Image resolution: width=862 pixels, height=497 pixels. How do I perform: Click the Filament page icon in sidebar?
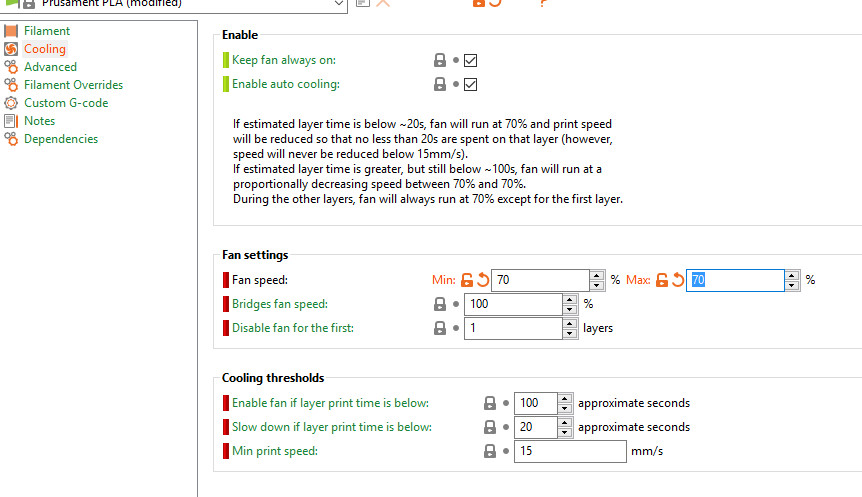(x=11, y=31)
